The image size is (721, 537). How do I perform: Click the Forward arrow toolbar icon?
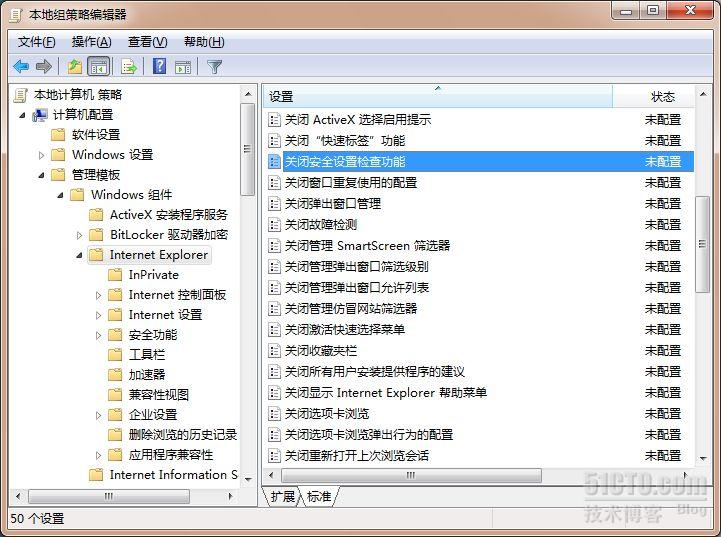pos(44,67)
